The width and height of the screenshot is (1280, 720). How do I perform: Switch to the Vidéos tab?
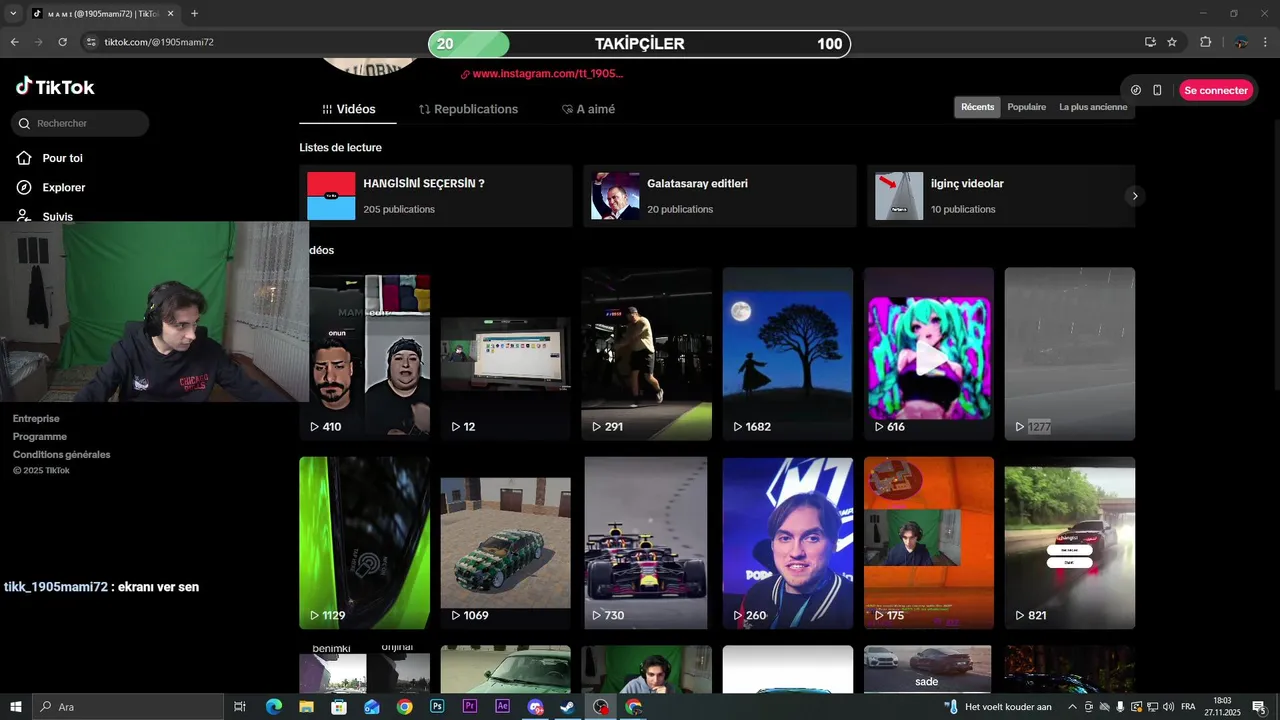[x=348, y=109]
